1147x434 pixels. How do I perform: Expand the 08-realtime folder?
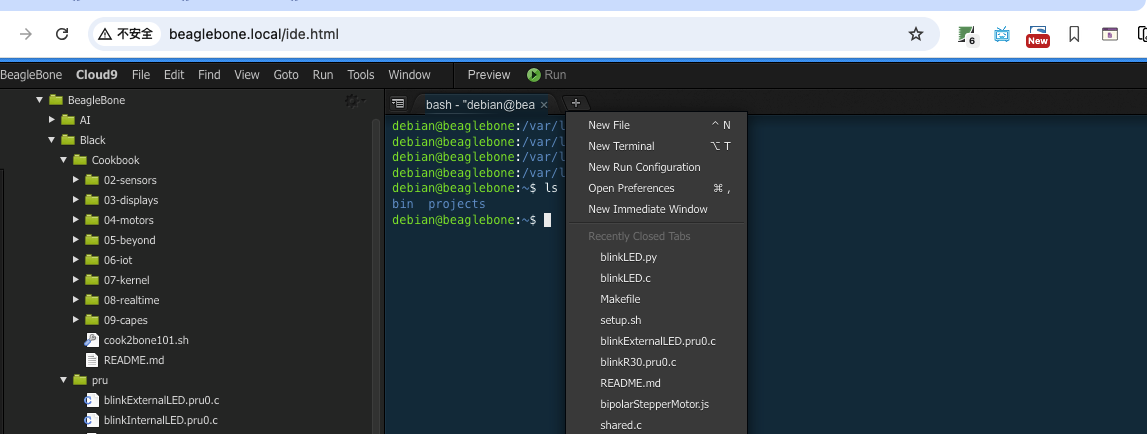click(76, 299)
